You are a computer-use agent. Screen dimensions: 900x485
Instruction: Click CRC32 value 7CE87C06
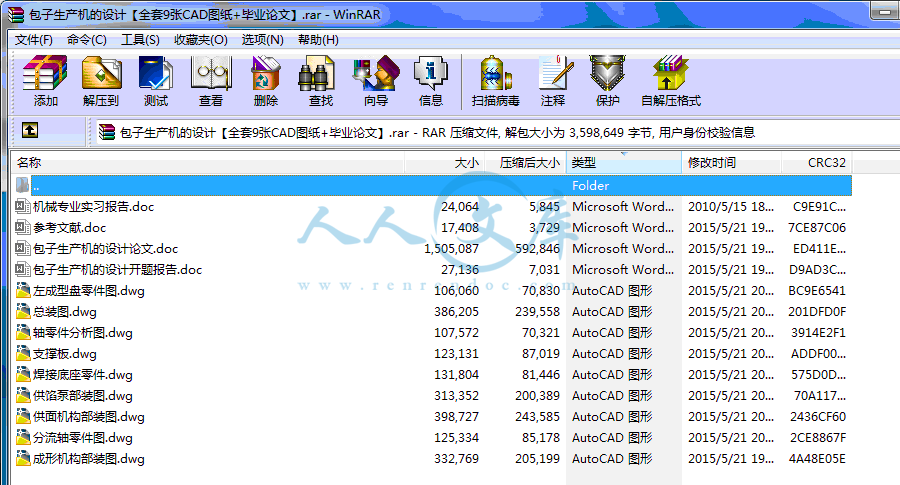817,227
